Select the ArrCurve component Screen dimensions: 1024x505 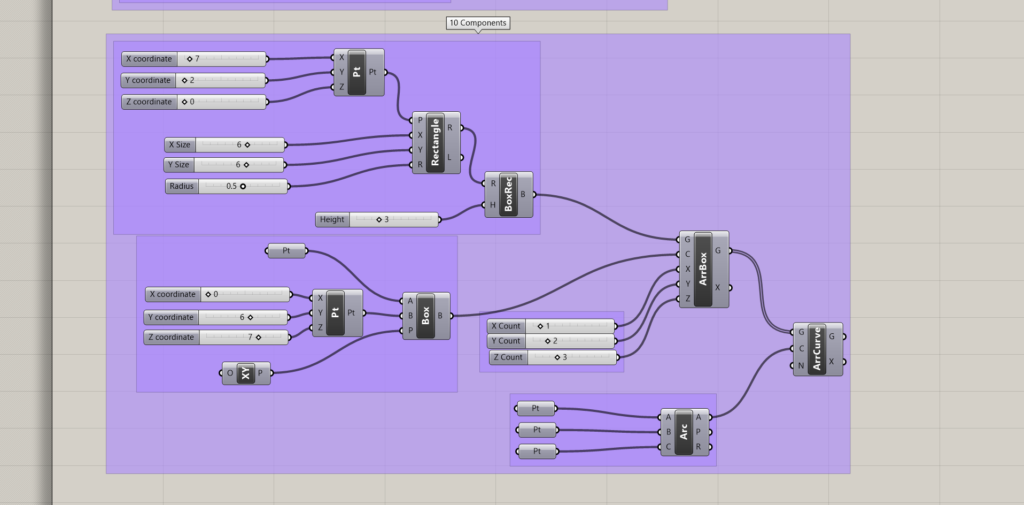pyautogui.click(x=818, y=350)
